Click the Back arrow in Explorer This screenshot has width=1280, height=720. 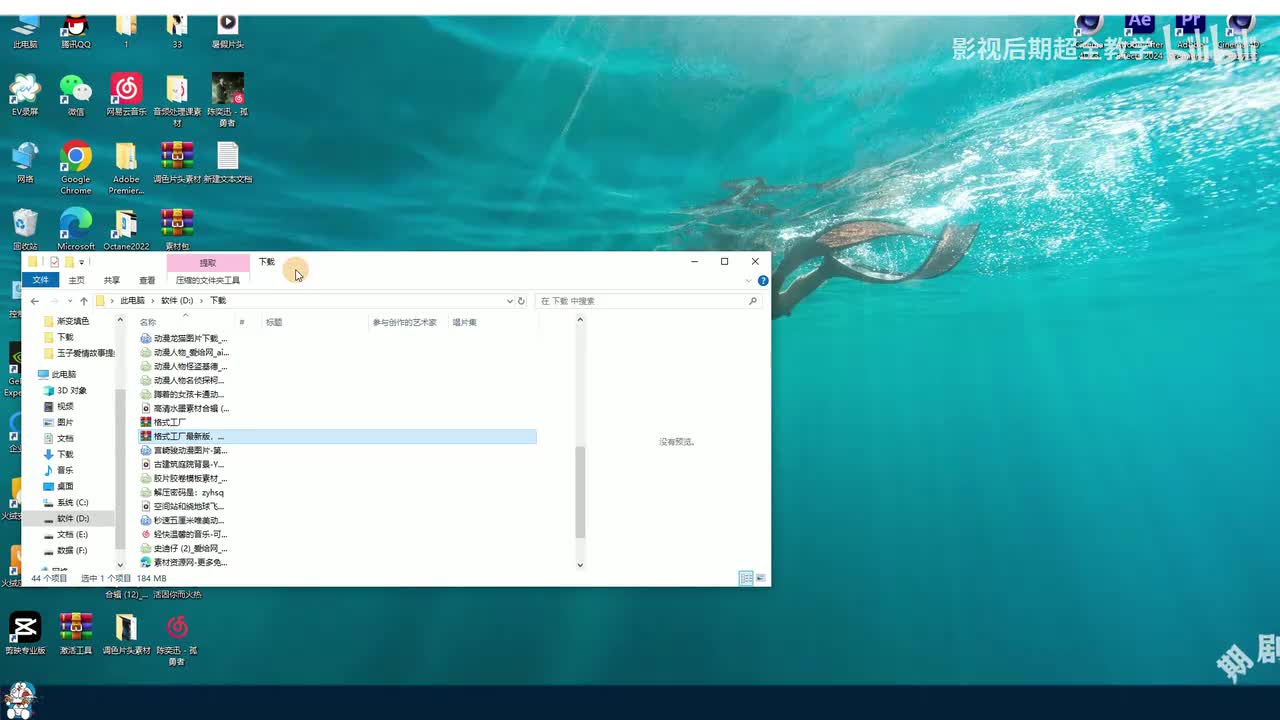click(35, 301)
